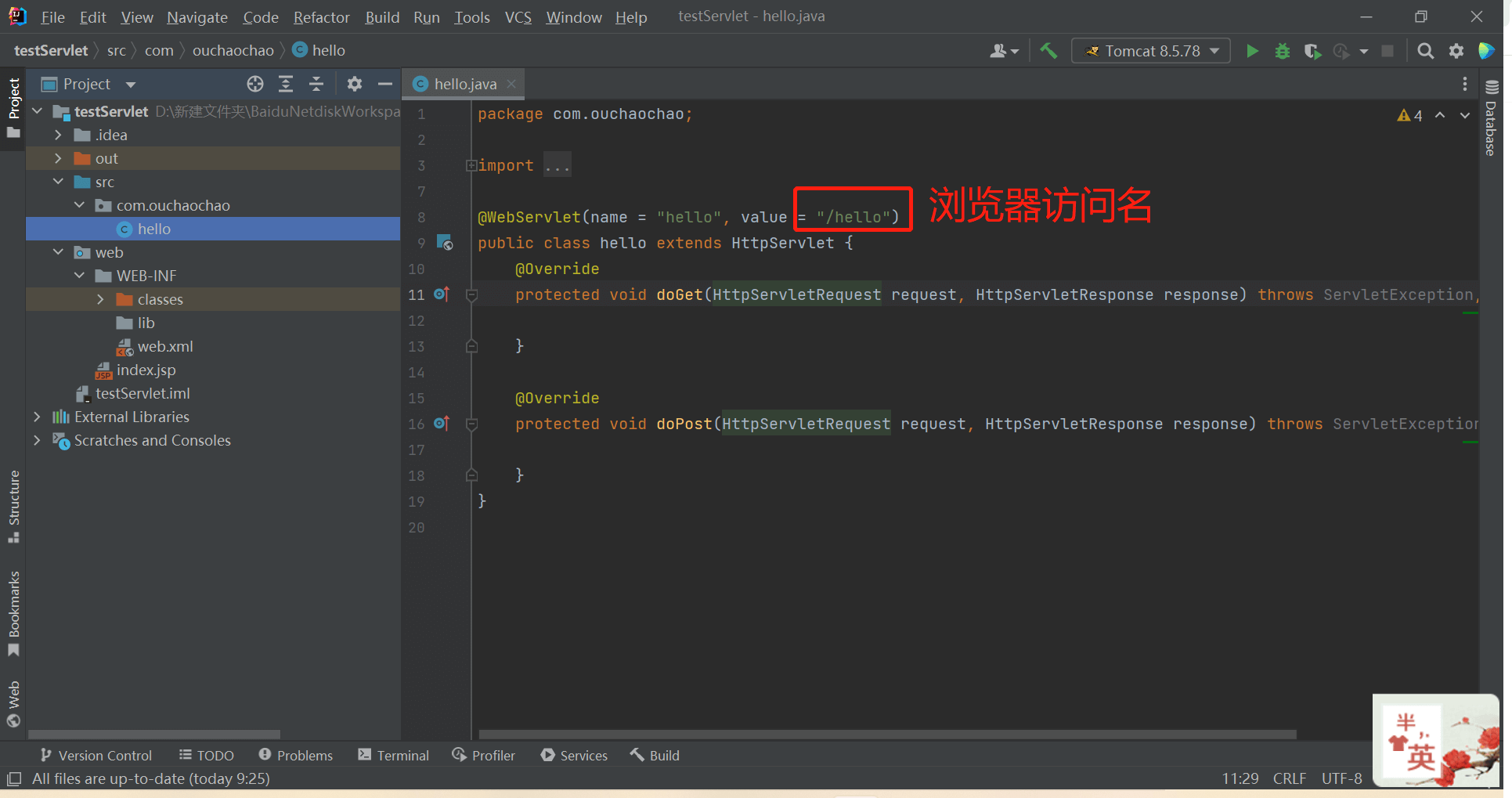Collapse the doGet method fold marker line 11
Image resolution: width=1512 pixels, height=798 pixels.
point(471,295)
